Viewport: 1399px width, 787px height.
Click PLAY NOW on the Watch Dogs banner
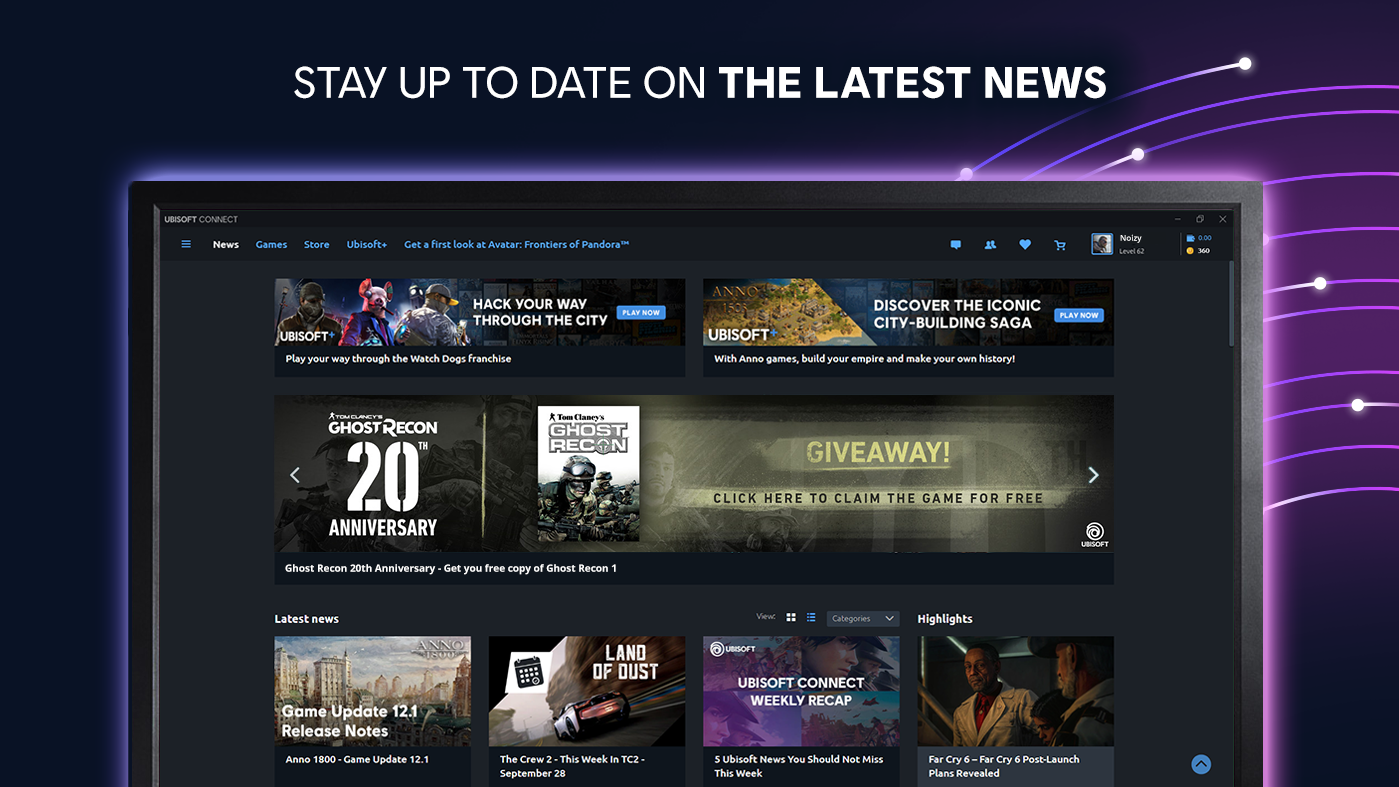pyautogui.click(x=639, y=312)
